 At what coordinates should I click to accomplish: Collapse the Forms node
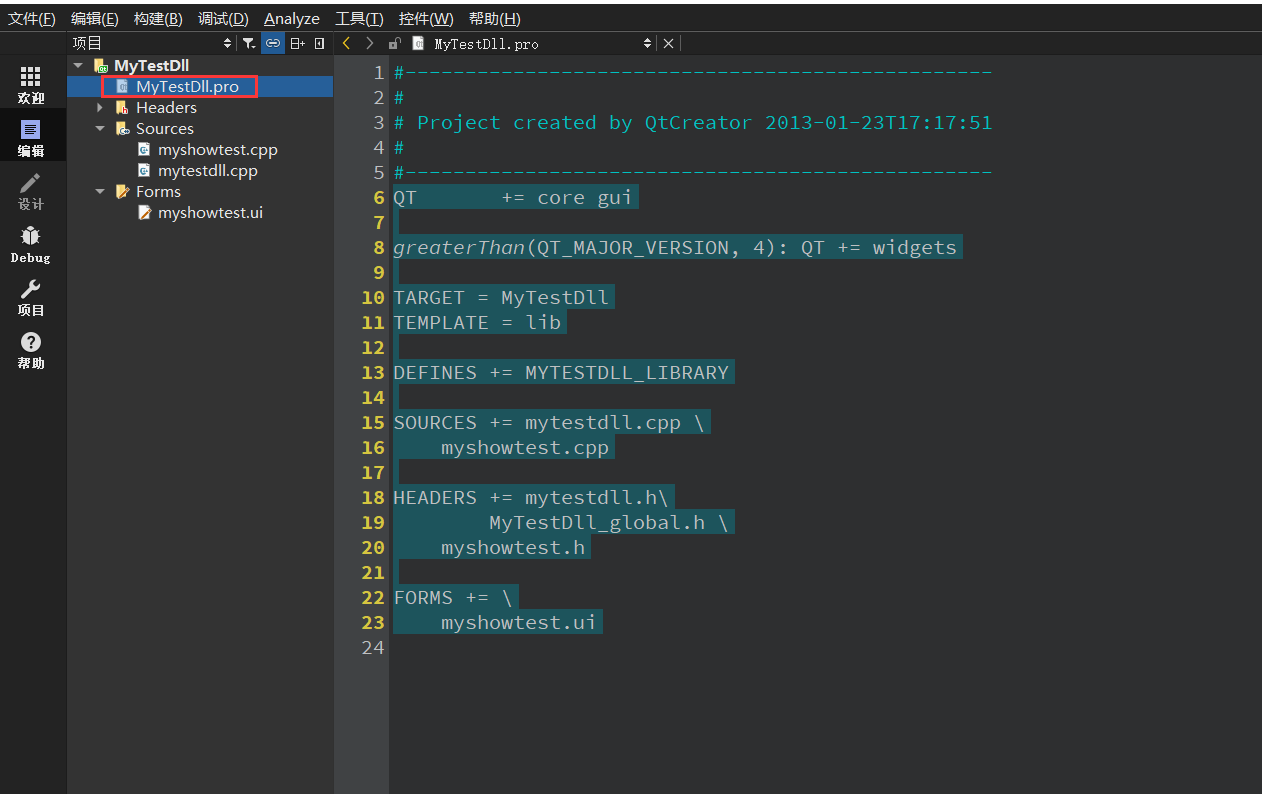pyautogui.click(x=98, y=191)
